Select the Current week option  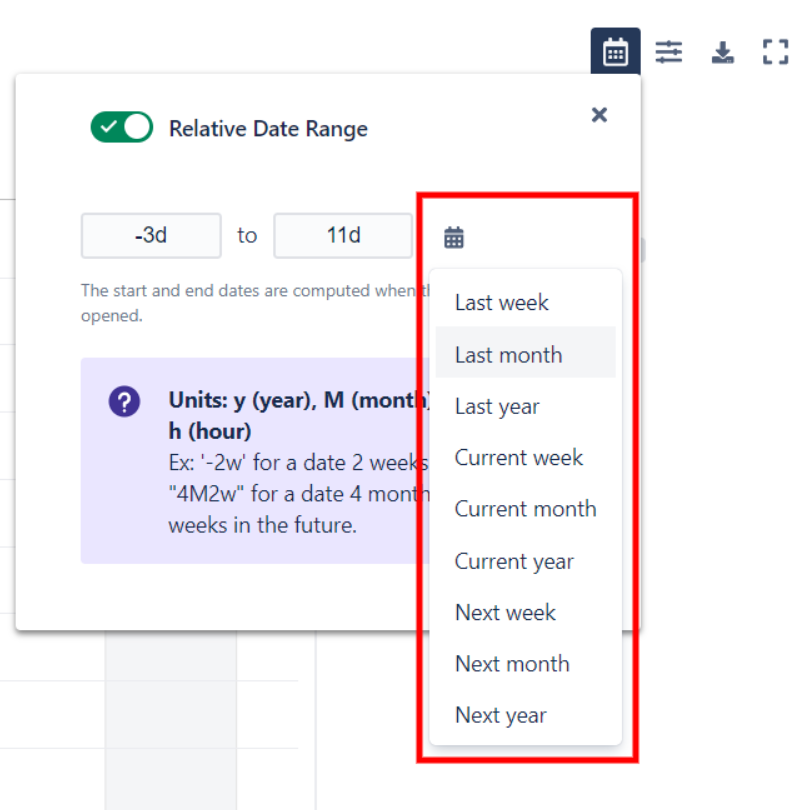point(519,458)
